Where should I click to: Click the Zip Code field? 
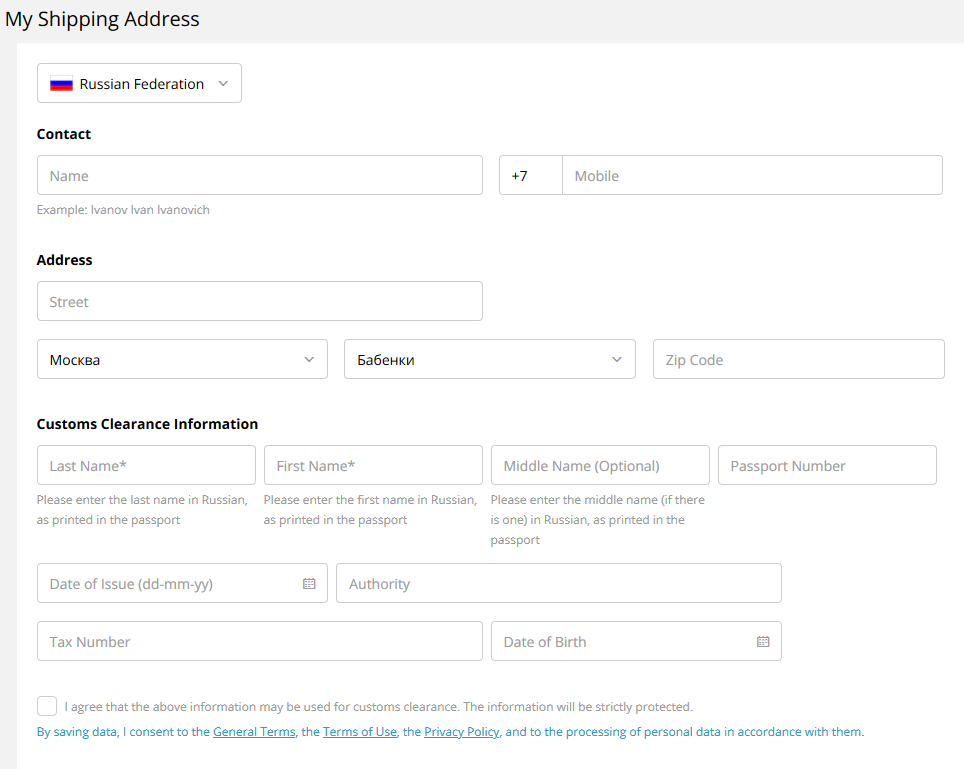coord(799,359)
